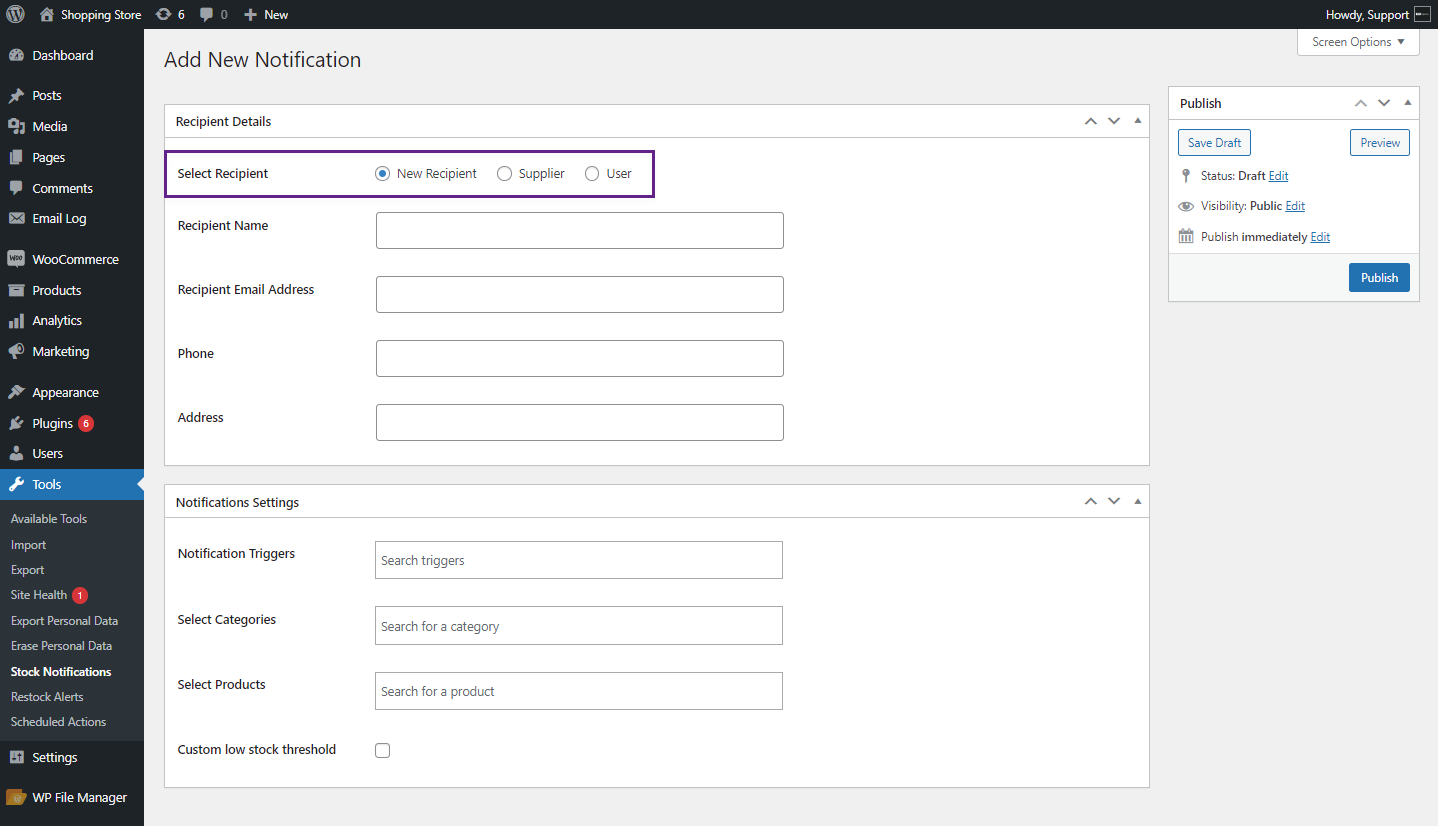The image size is (1438, 826).
Task: Click the visibility eye icon in Publish box
Action: (x=1186, y=206)
